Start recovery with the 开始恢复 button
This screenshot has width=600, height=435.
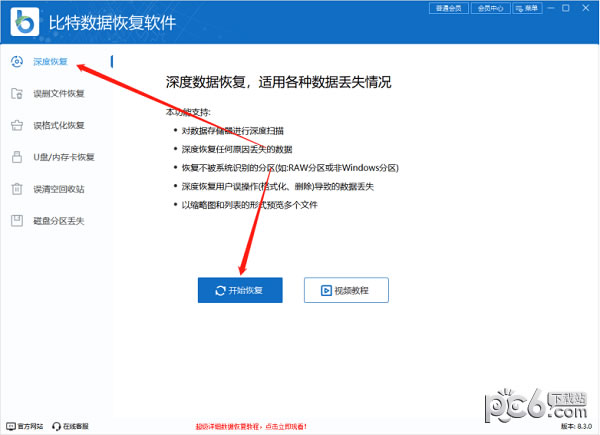(240, 290)
